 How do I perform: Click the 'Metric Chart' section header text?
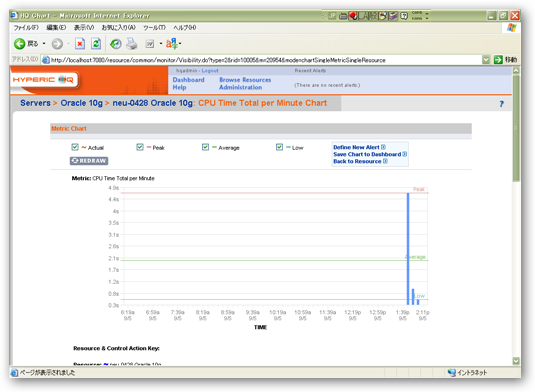pos(69,129)
